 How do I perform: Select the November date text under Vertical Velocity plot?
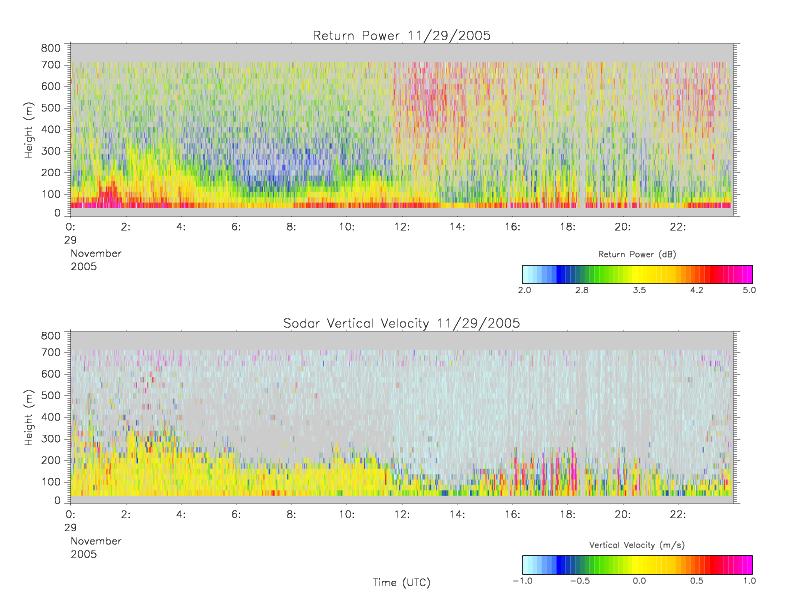(x=96, y=541)
